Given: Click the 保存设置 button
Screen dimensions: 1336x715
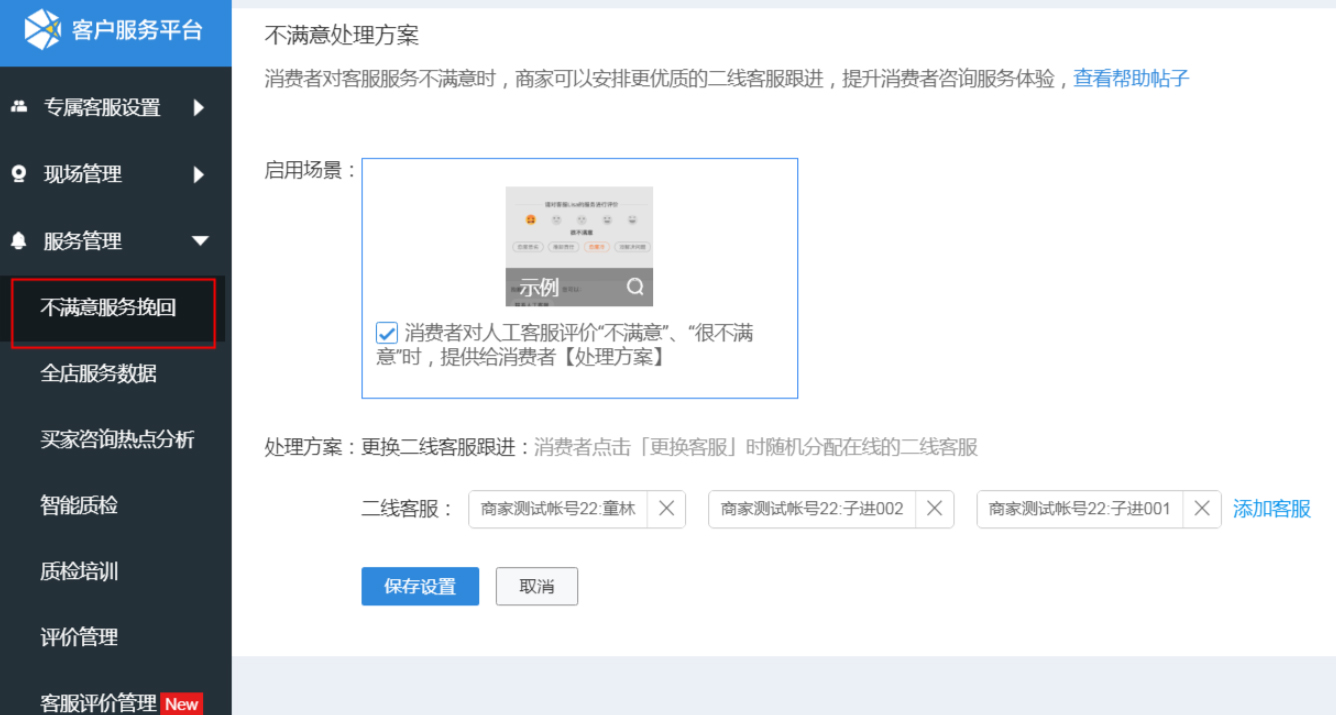Looking at the screenshot, I should (419, 586).
